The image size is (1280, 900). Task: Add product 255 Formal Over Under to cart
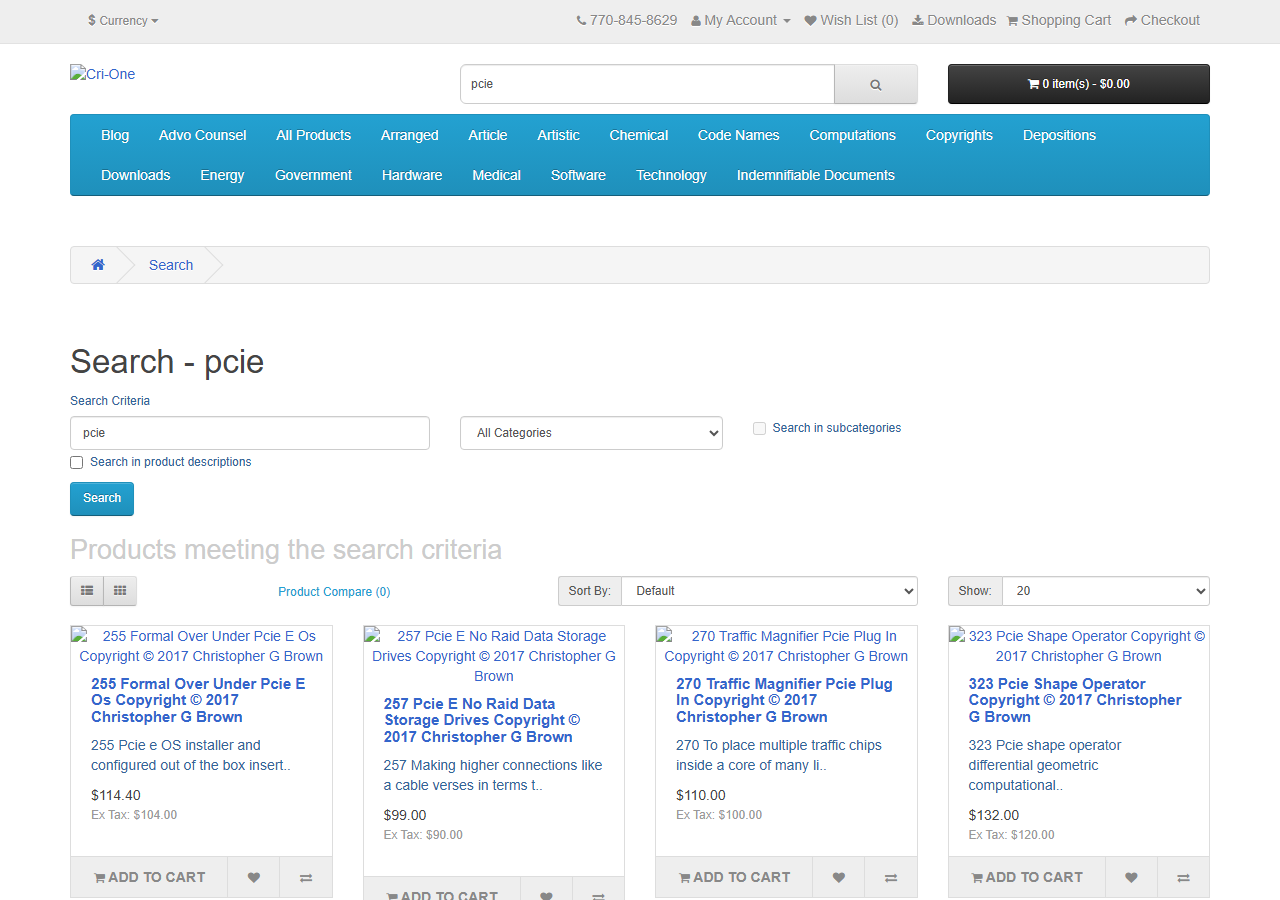tap(149, 877)
